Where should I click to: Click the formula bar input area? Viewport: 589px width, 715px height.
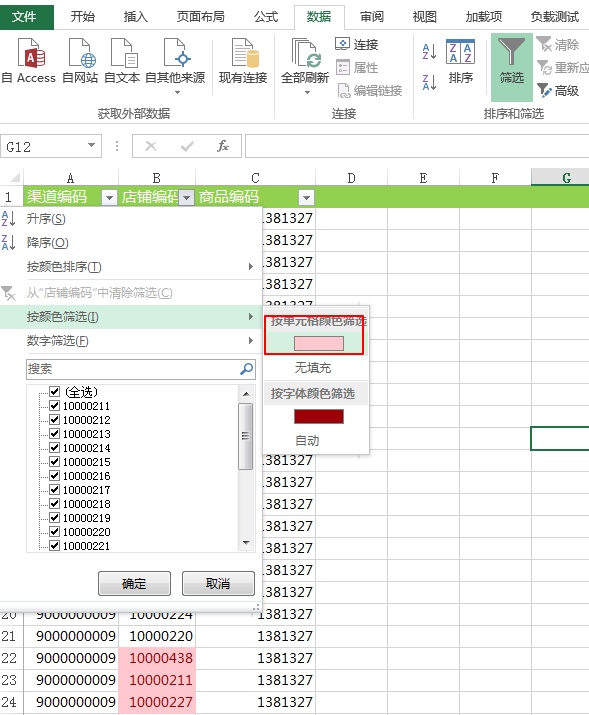(417, 146)
